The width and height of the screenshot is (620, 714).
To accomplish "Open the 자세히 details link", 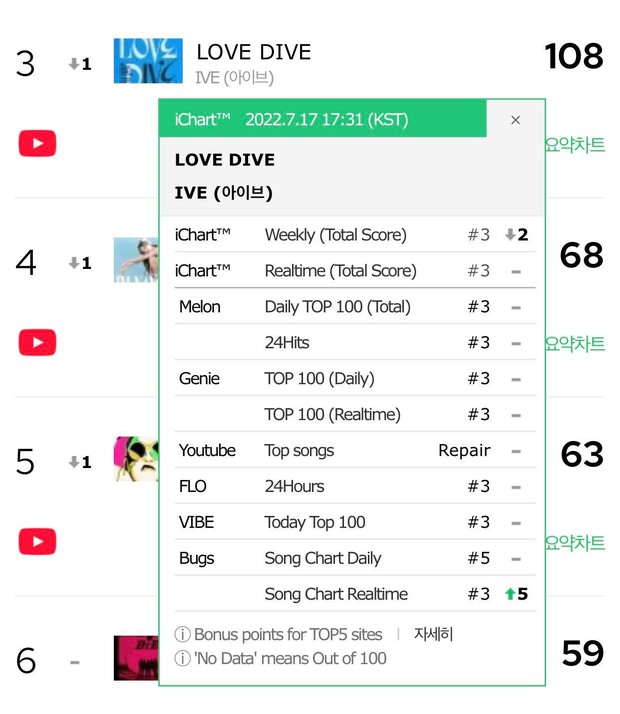I will [x=433, y=634].
